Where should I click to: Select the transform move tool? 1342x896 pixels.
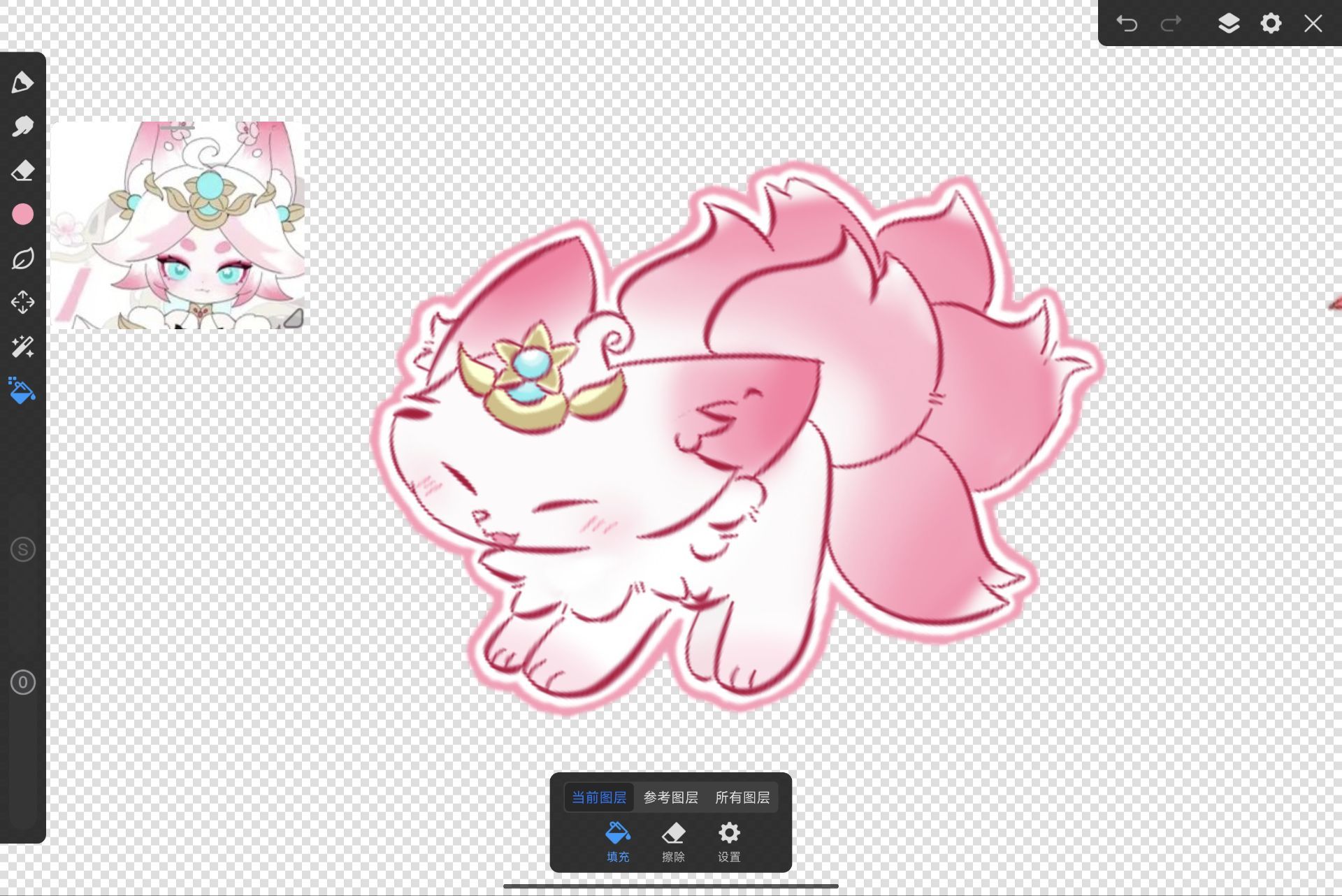(22, 303)
